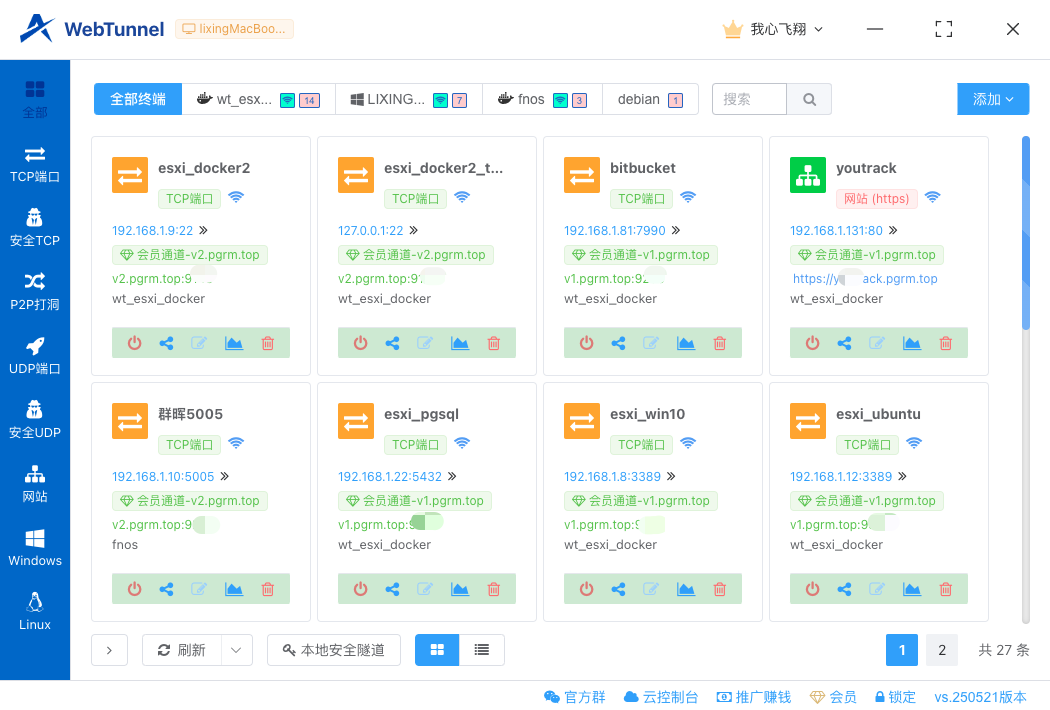1050x710 pixels.
Task: Open P2P打洞 in the sidebar
Action: 35,291
